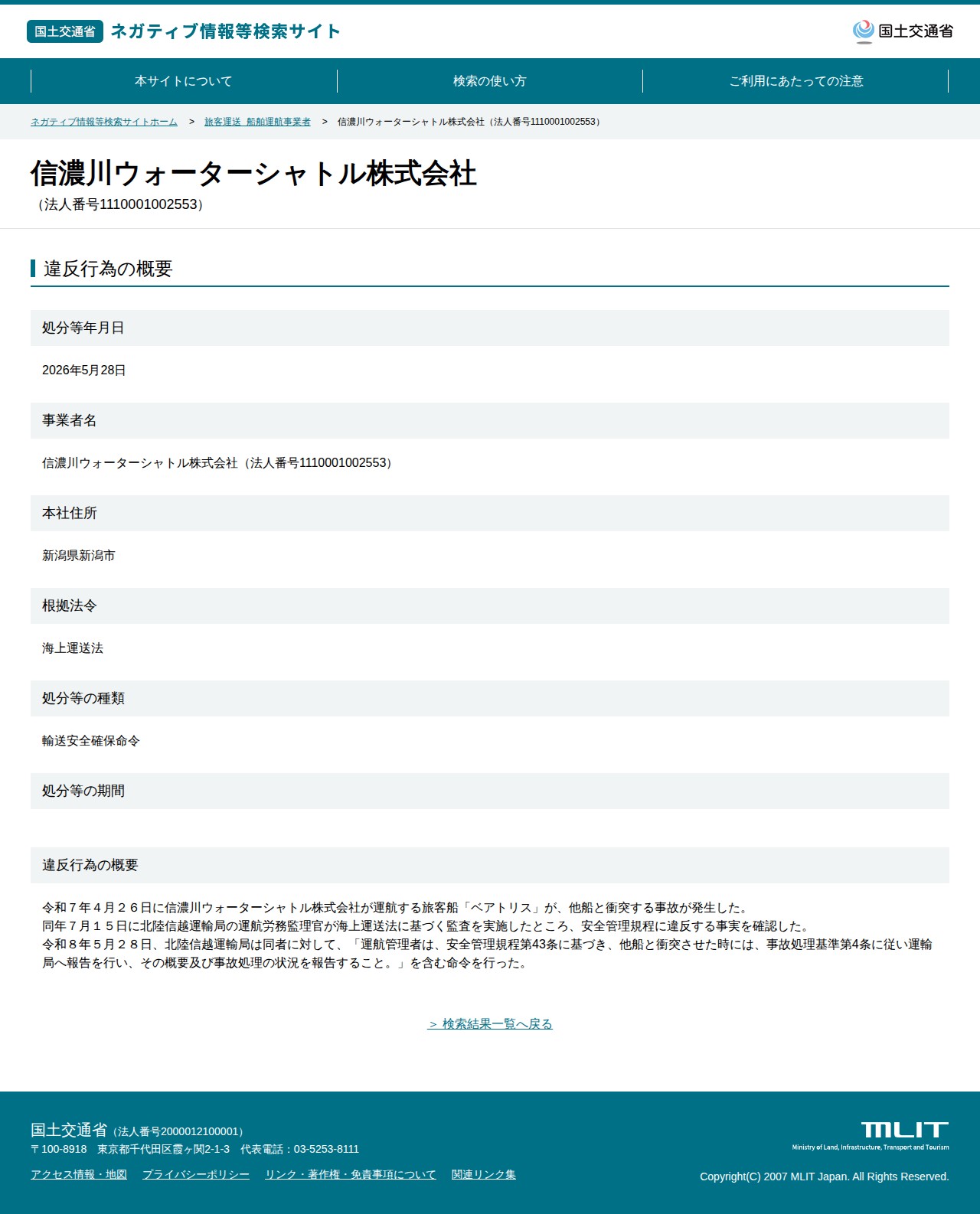This screenshot has width=980, height=1214.
Task: Click the footer address 東京都千代田区霞ヶ関2-1-3
Action: [163, 1149]
